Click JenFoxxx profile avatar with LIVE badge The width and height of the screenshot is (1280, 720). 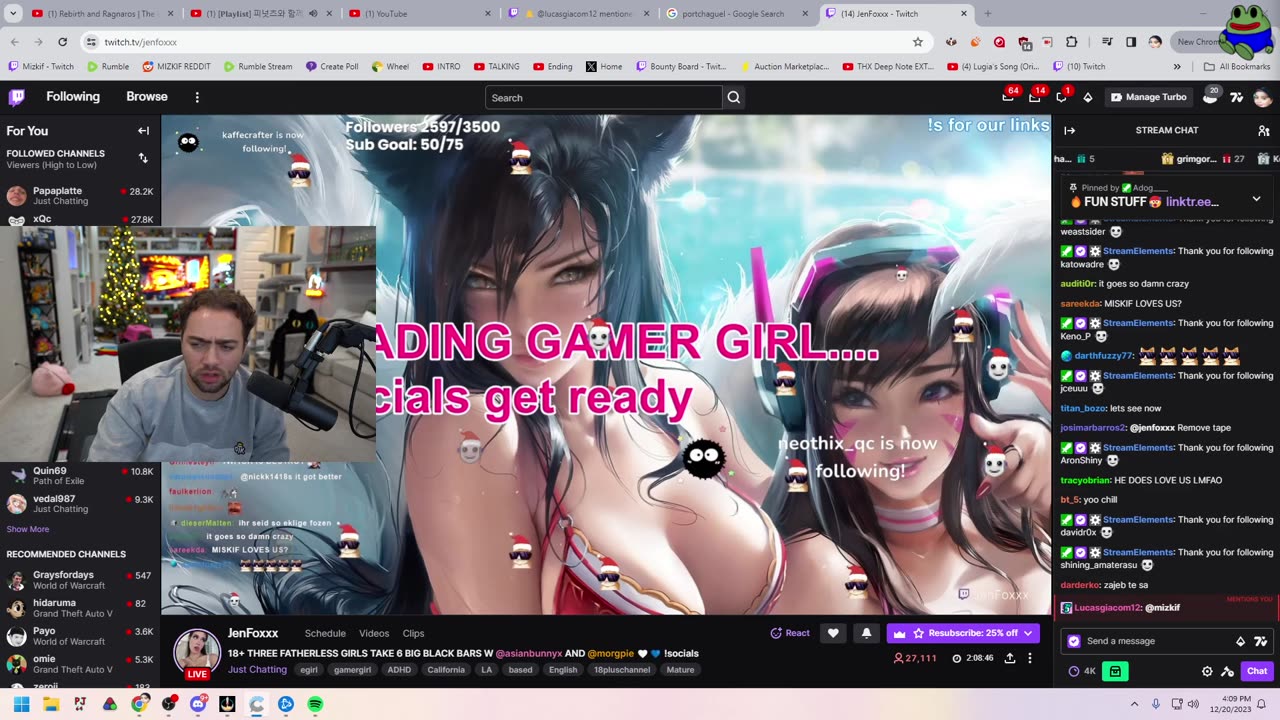pos(197,653)
